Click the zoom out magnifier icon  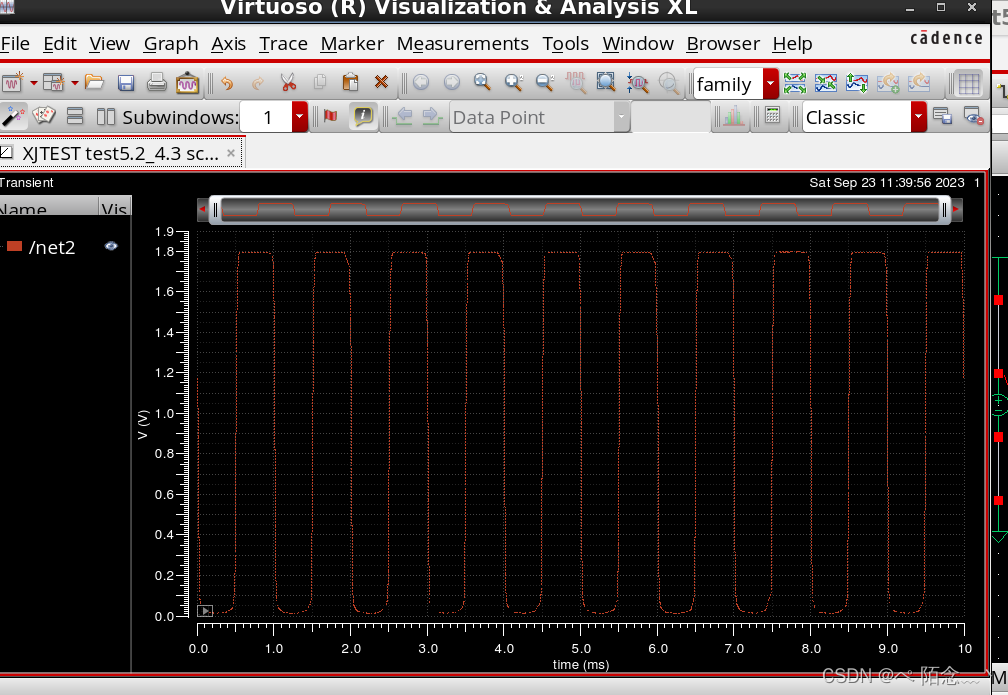544,82
